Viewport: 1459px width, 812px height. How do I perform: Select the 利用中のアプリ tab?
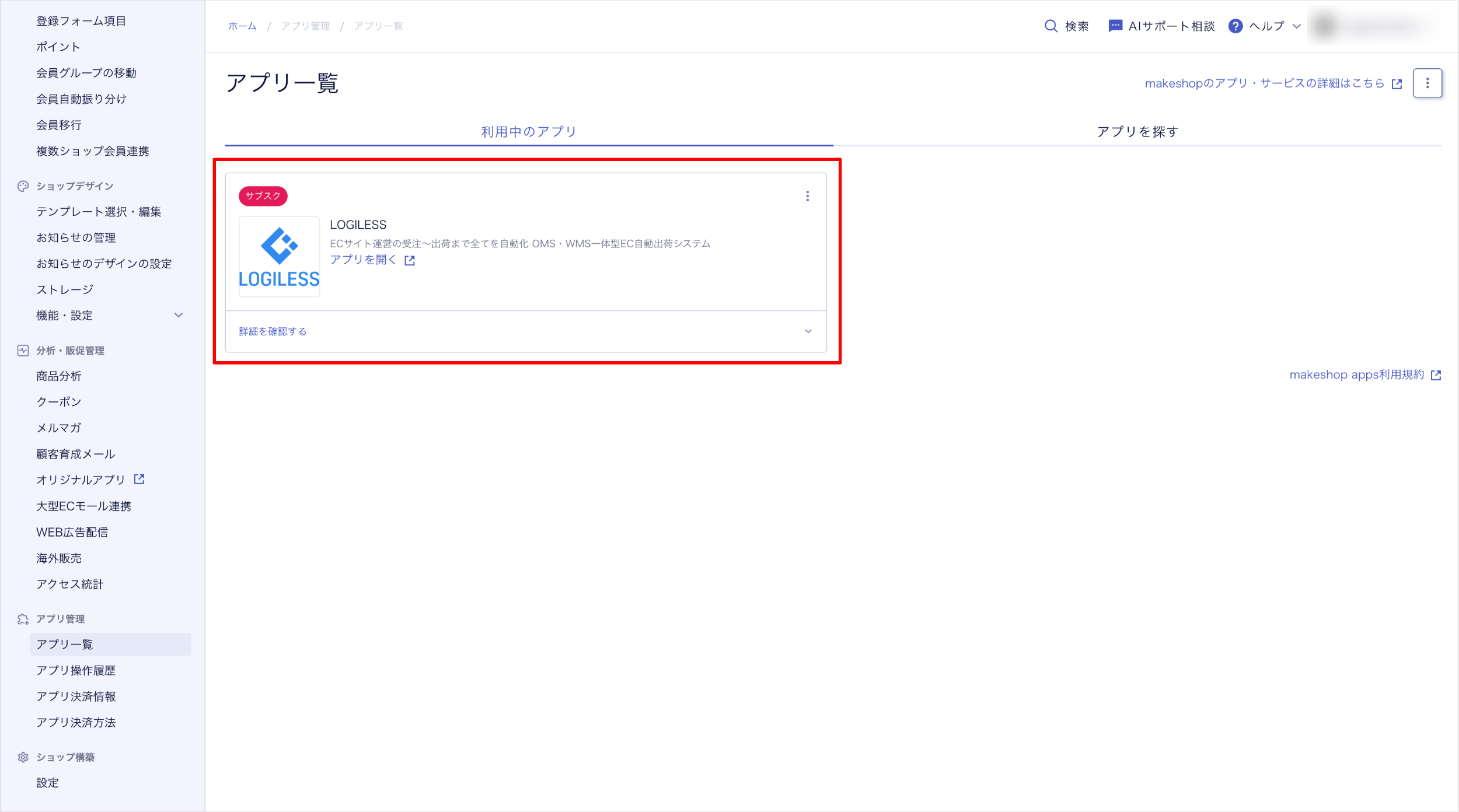[529, 132]
